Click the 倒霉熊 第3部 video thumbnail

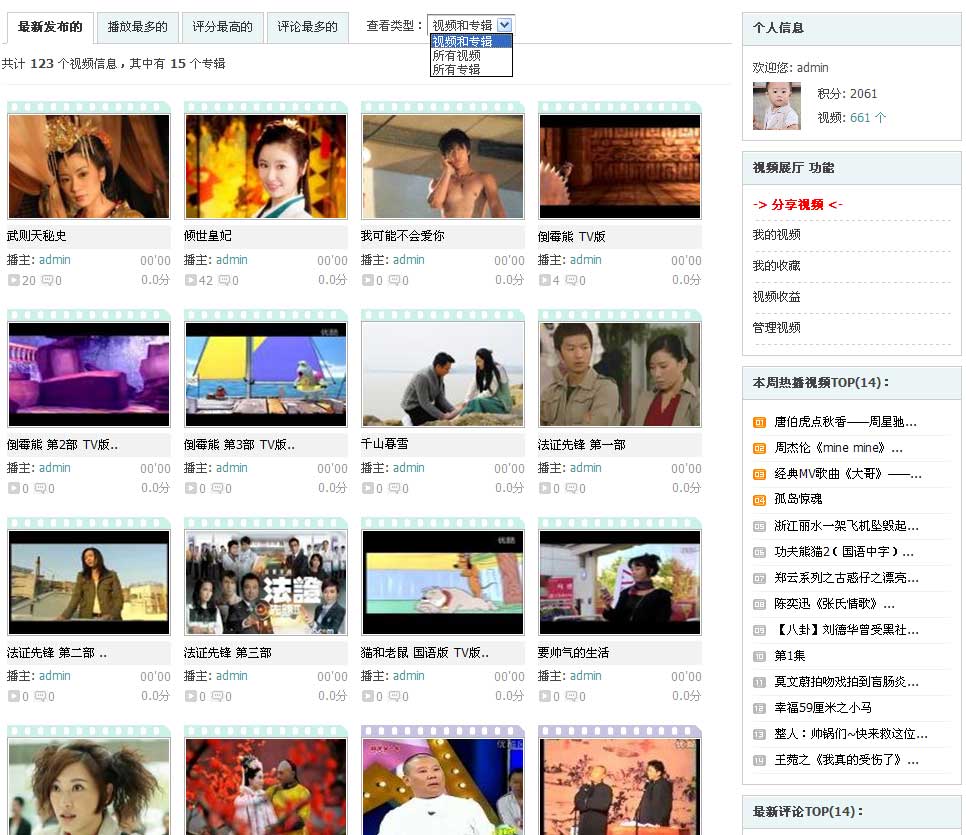[266, 374]
